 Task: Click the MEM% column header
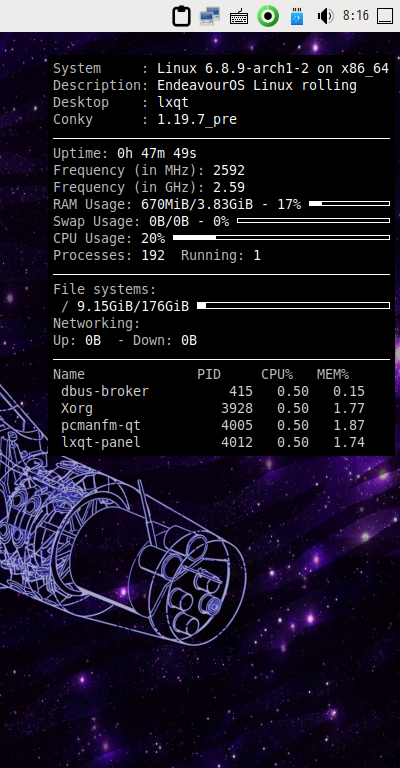pyautogui.click(x=333, y=375)
